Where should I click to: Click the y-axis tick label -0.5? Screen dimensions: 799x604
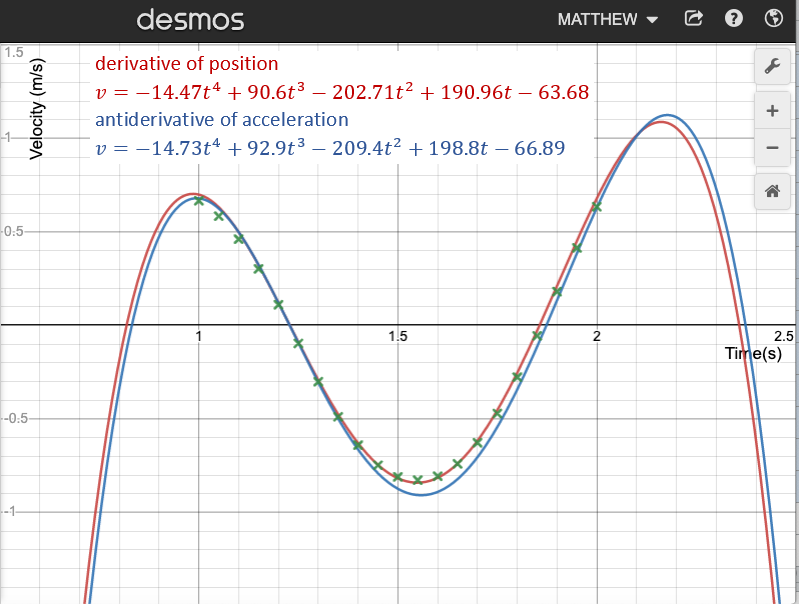[x=15, y=418]
